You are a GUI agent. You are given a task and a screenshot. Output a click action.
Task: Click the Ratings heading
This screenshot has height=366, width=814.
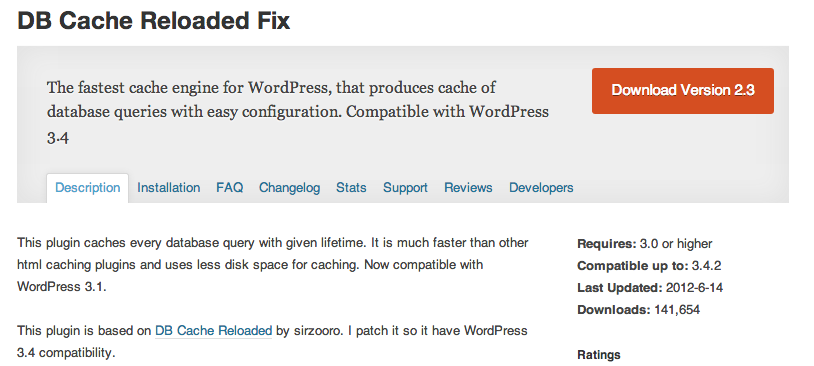coord(599,355)
